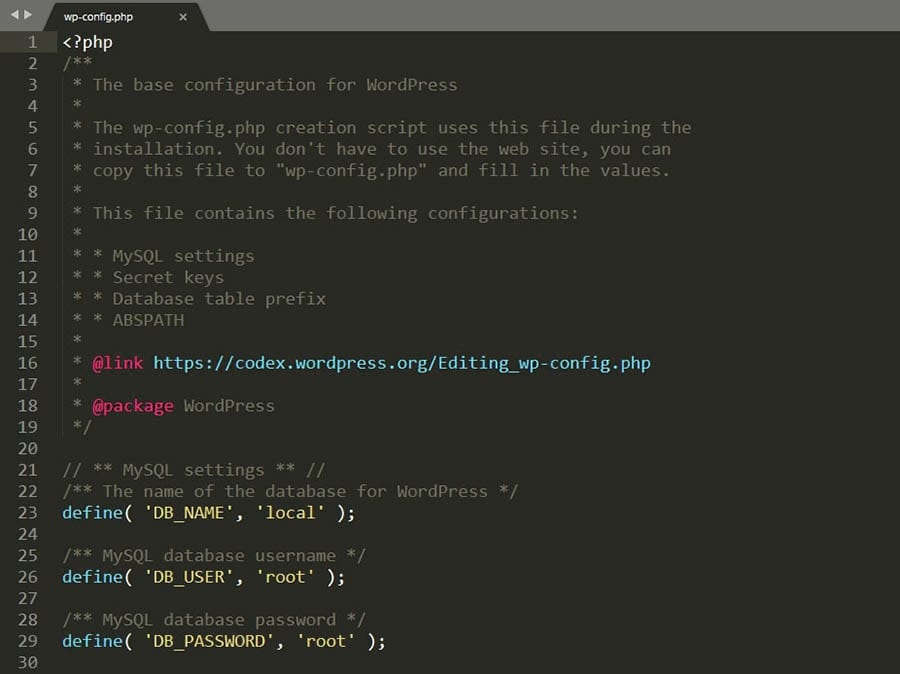Click the ABSPATH text in the comment
The height and width of the screenshot is (674, 900).
(148, 320)
